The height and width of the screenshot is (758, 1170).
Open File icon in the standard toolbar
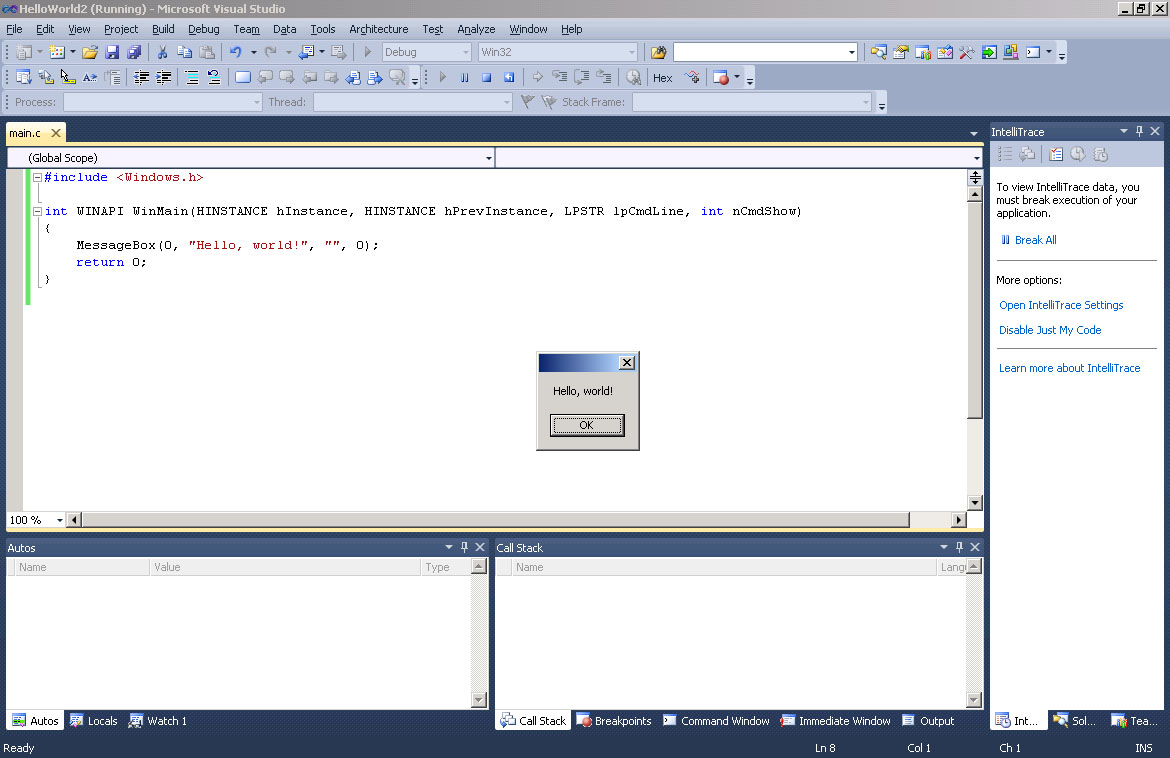pos(90,52)
